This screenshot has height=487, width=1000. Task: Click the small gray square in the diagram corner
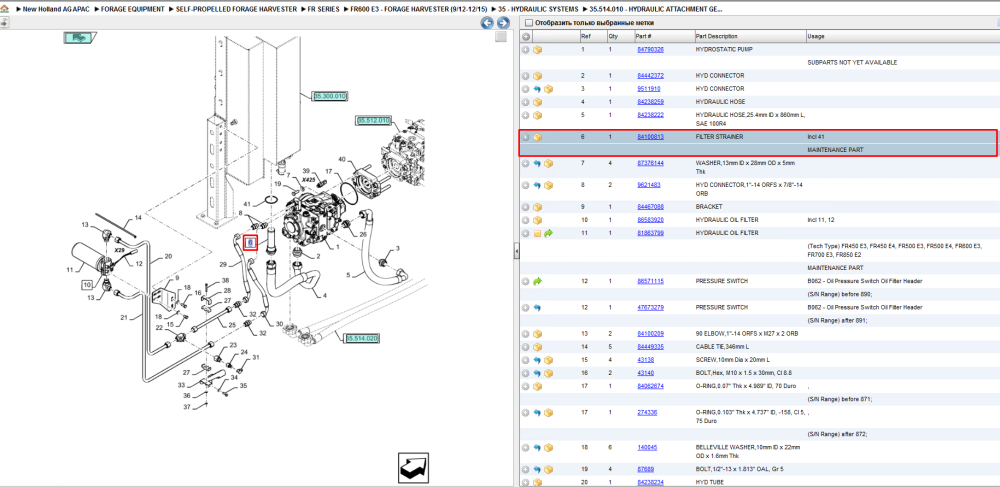pos(501,37)
